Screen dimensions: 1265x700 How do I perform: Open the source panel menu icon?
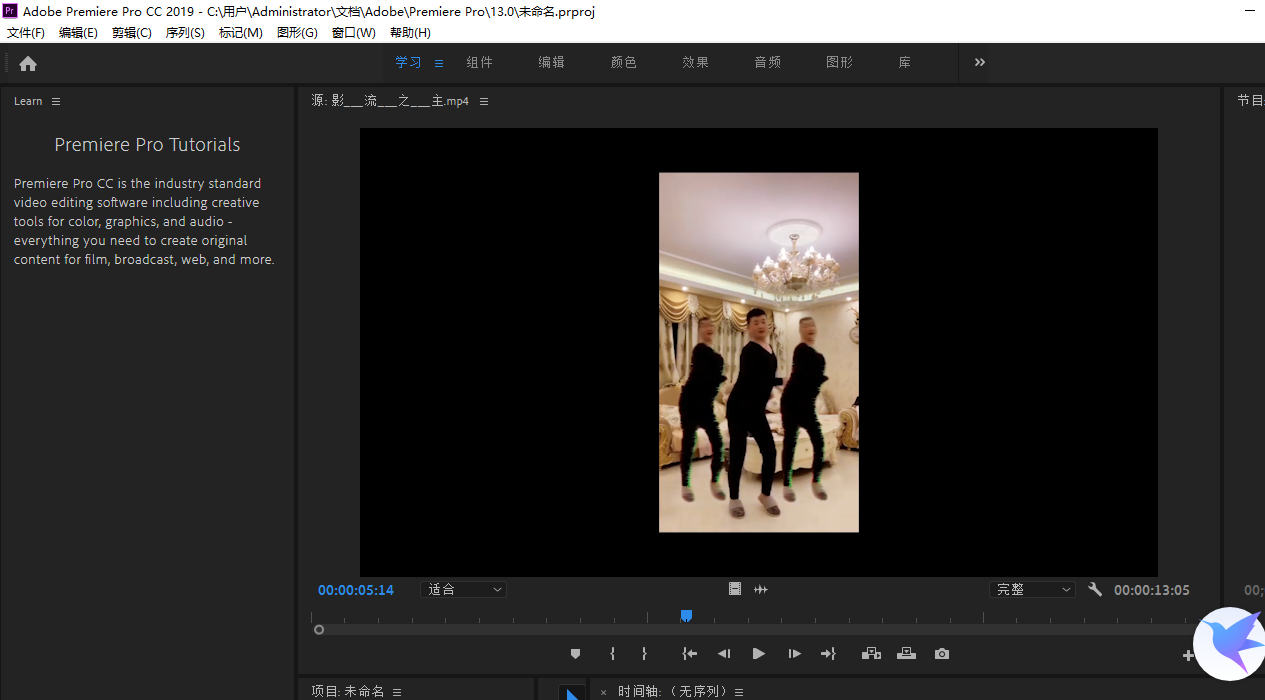click(484, 101)
